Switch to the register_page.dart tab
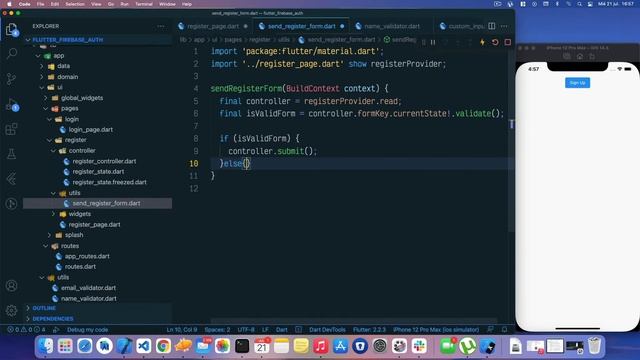640x360 pixels. [212, 26]
